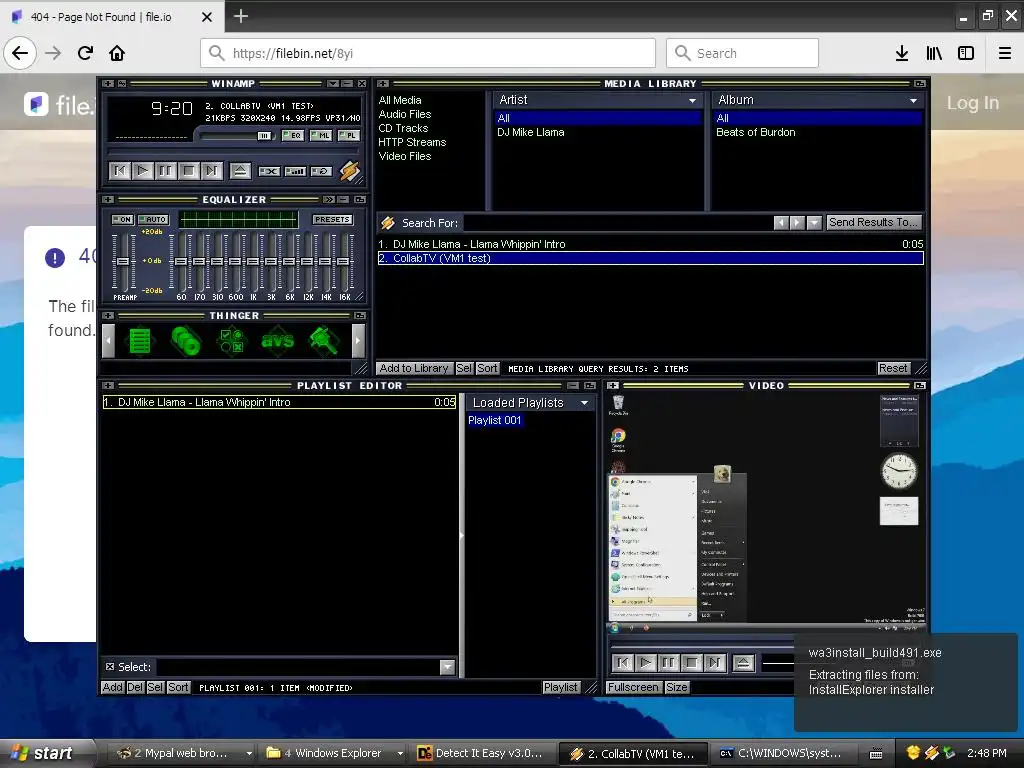
Task: Open the Winamp main window menu dropdown icon
Action: [108, 84]
